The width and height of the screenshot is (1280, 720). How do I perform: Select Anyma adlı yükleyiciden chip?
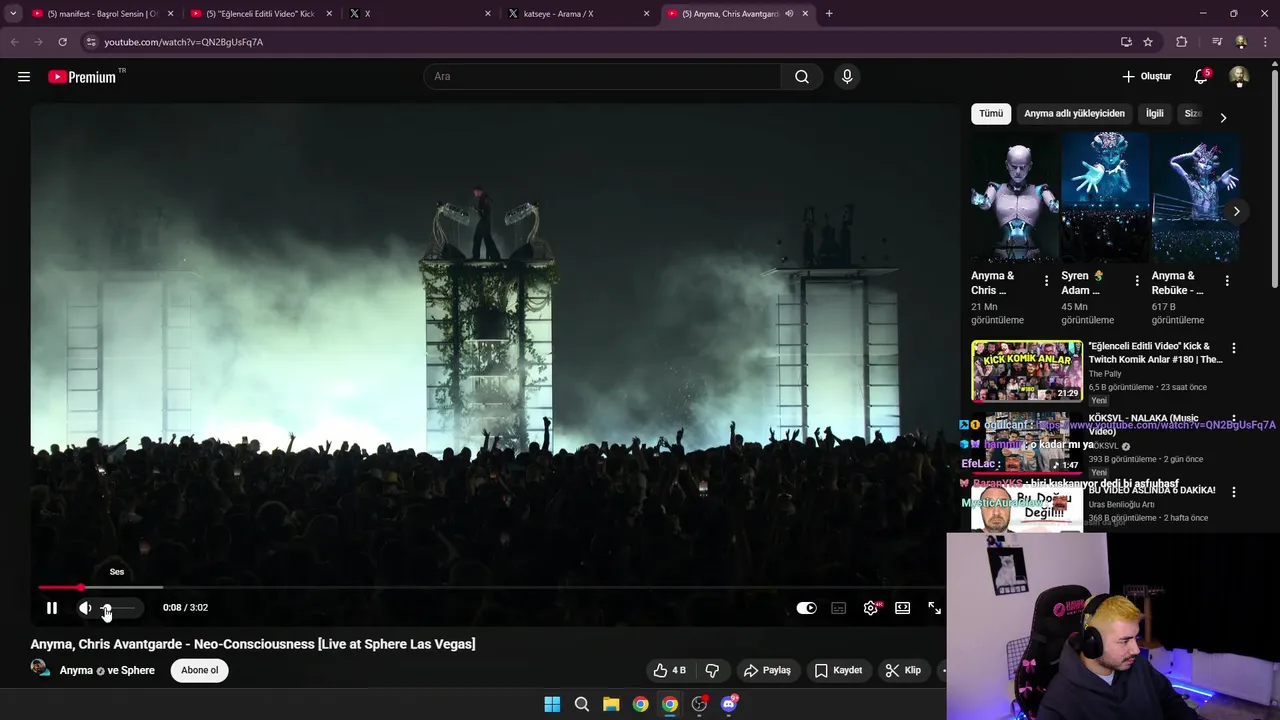click(1074, 113)
